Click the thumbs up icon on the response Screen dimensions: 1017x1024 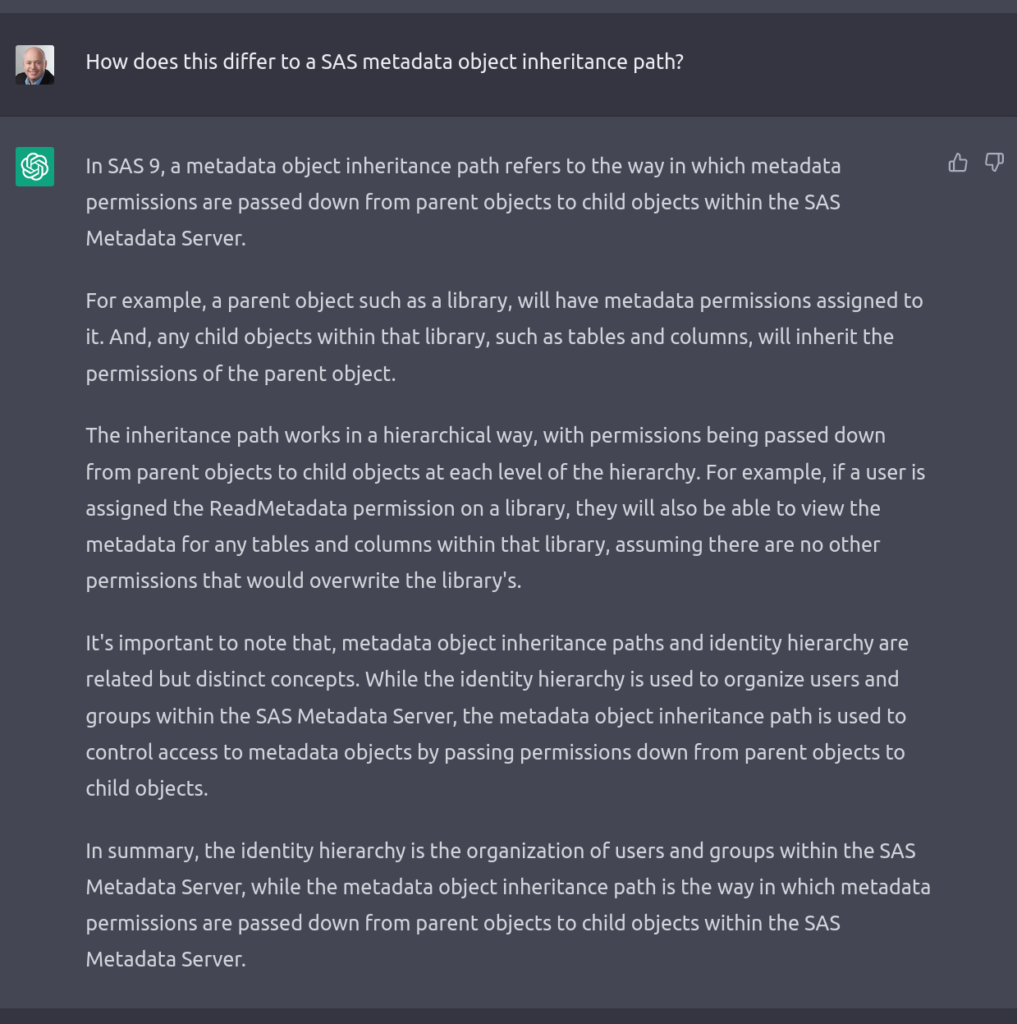(x=958, y=163)
